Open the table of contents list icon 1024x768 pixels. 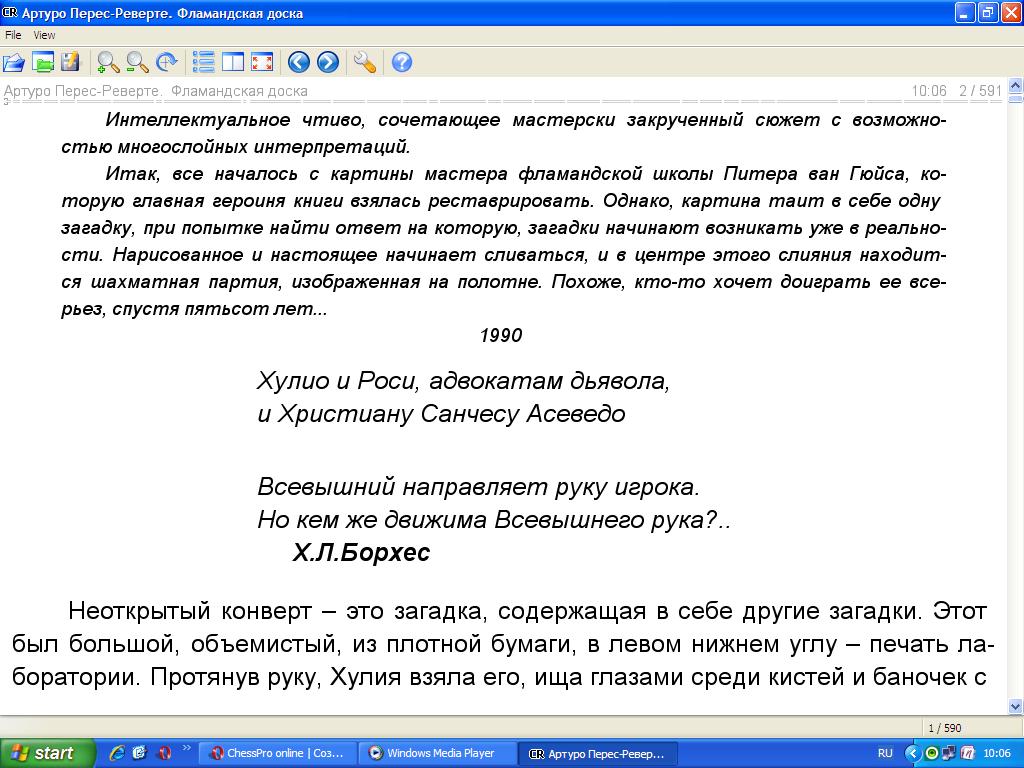click(204, 63)
